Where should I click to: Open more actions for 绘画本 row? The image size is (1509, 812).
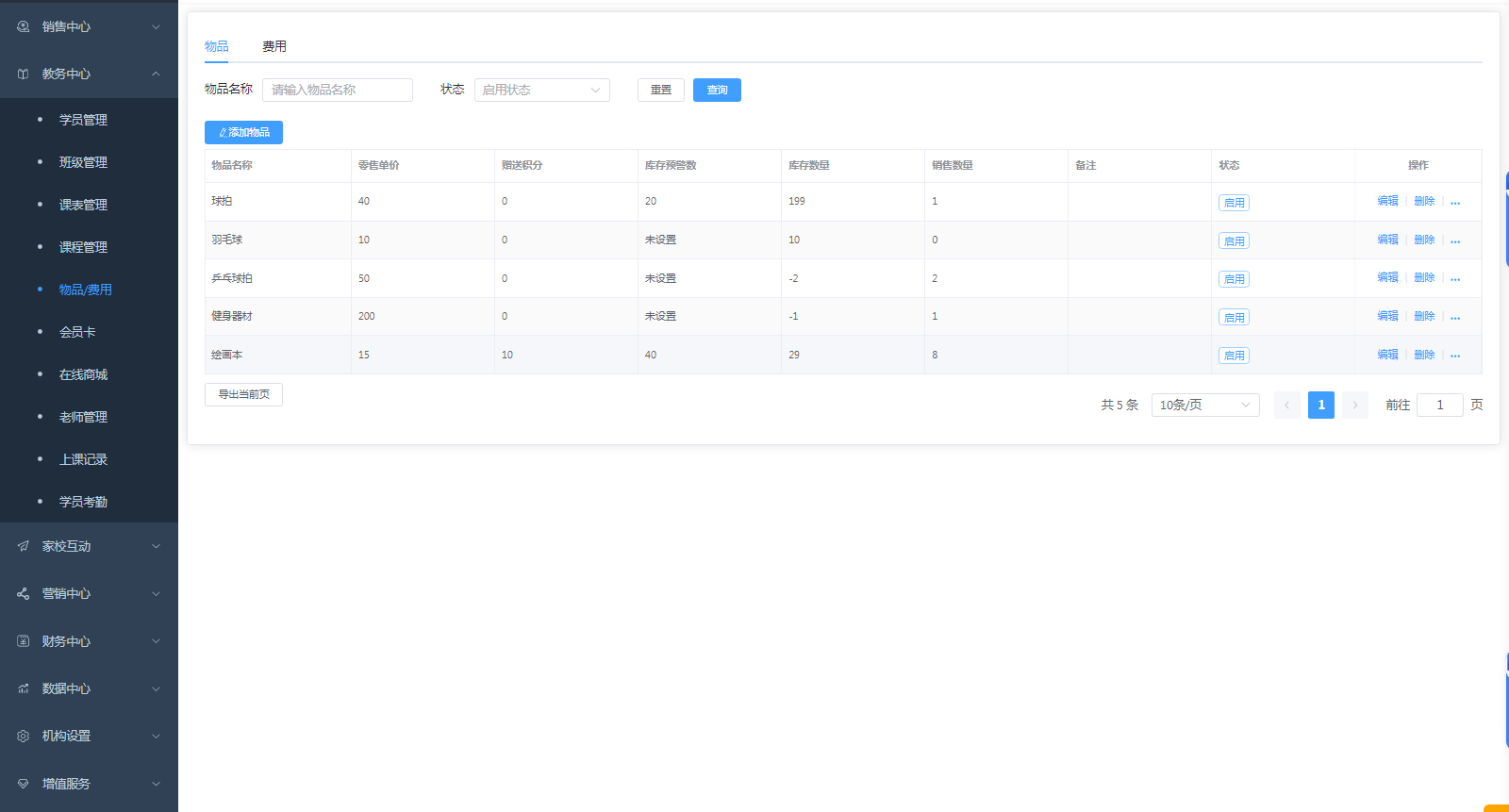pos(1455,356)
